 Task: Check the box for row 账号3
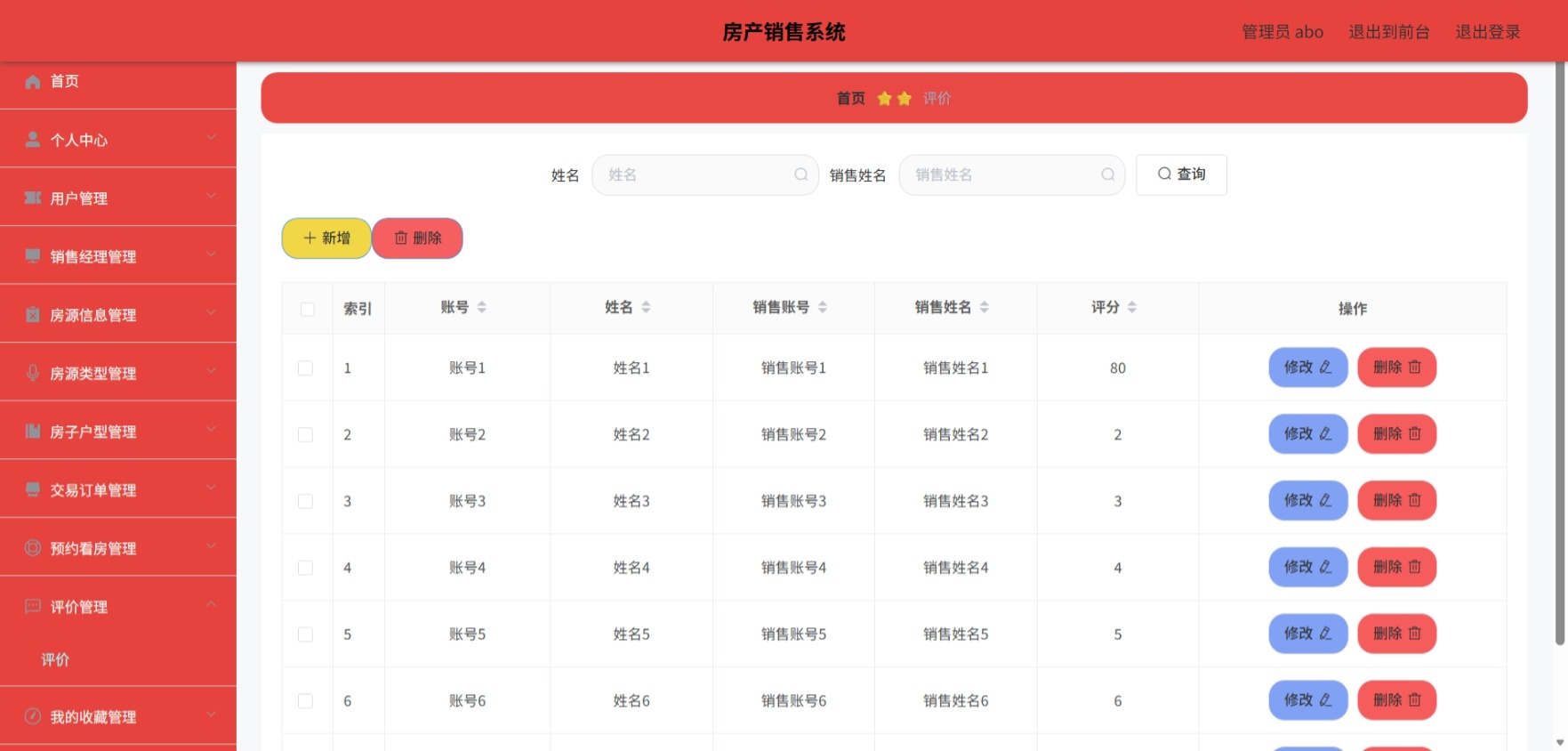[305, 501]
